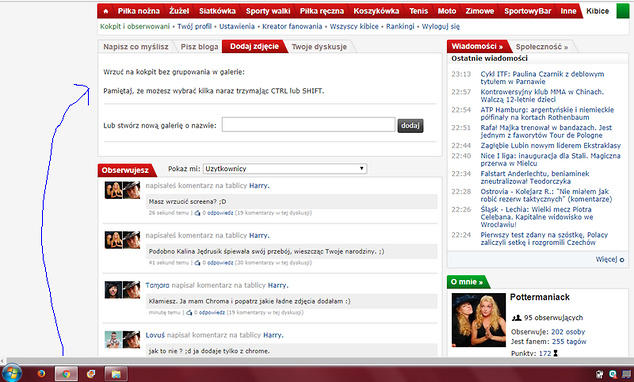Screen dimensions: 634x382
Task: Open the Zimowe section
Action: [480, 11]
